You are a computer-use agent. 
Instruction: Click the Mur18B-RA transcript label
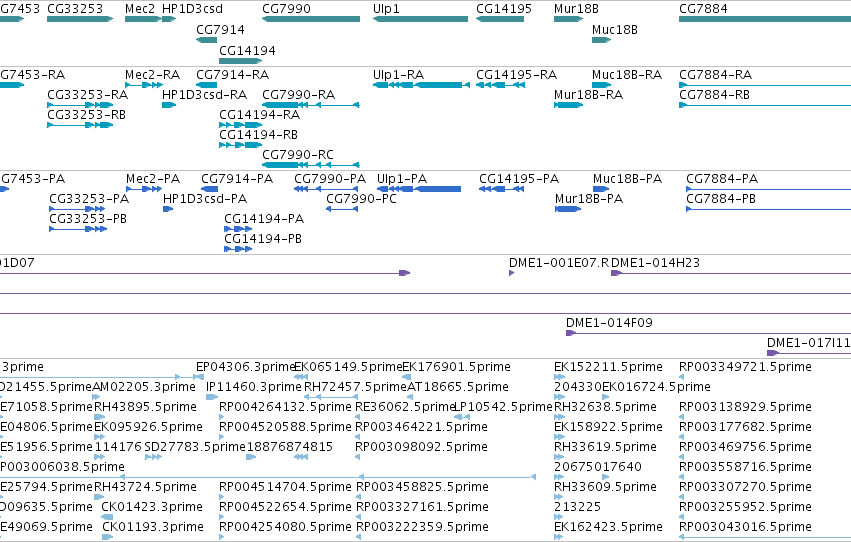[x=588, y=95]
